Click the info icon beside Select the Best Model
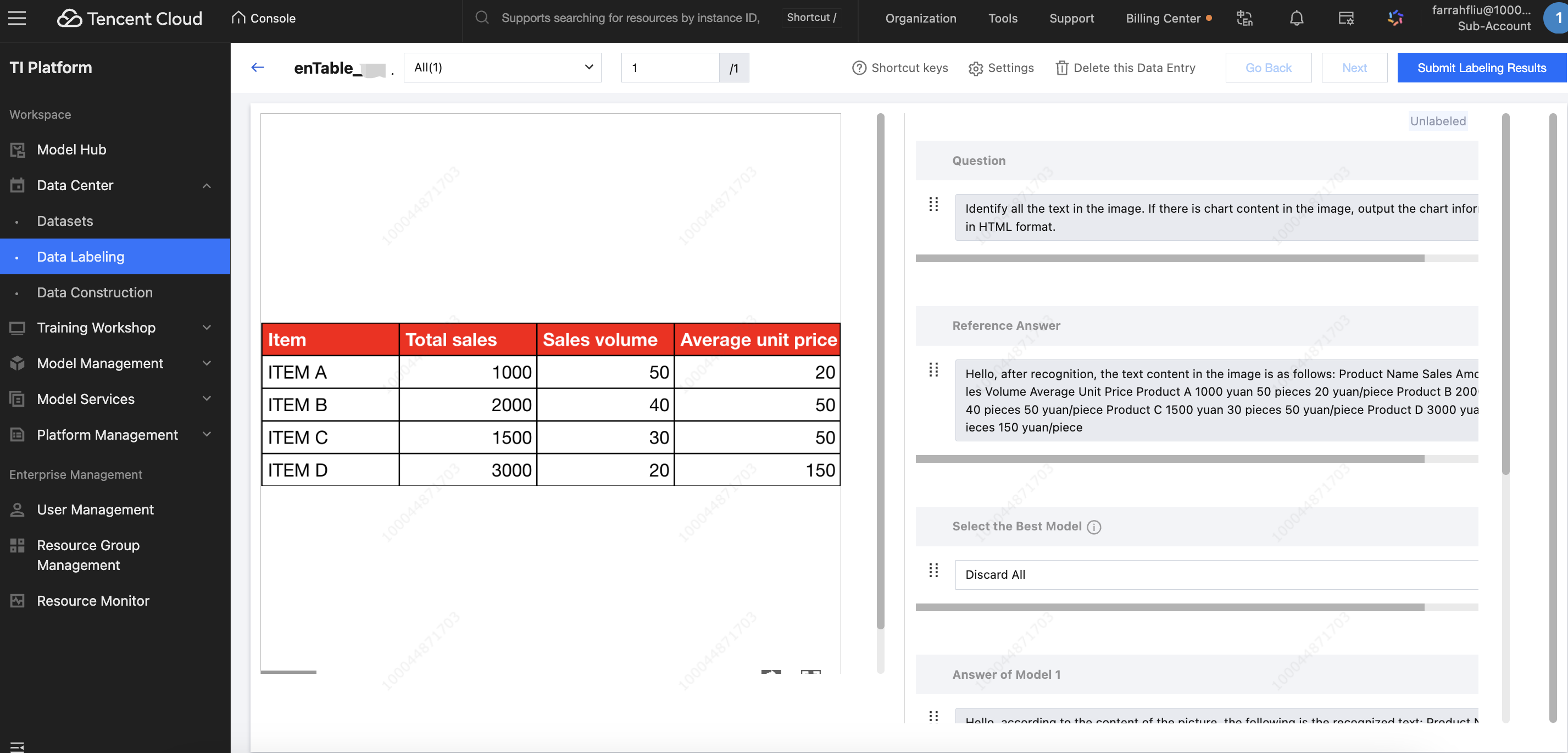The height and width of the screenshot is (753, 1568). [x=1094, y=527]
